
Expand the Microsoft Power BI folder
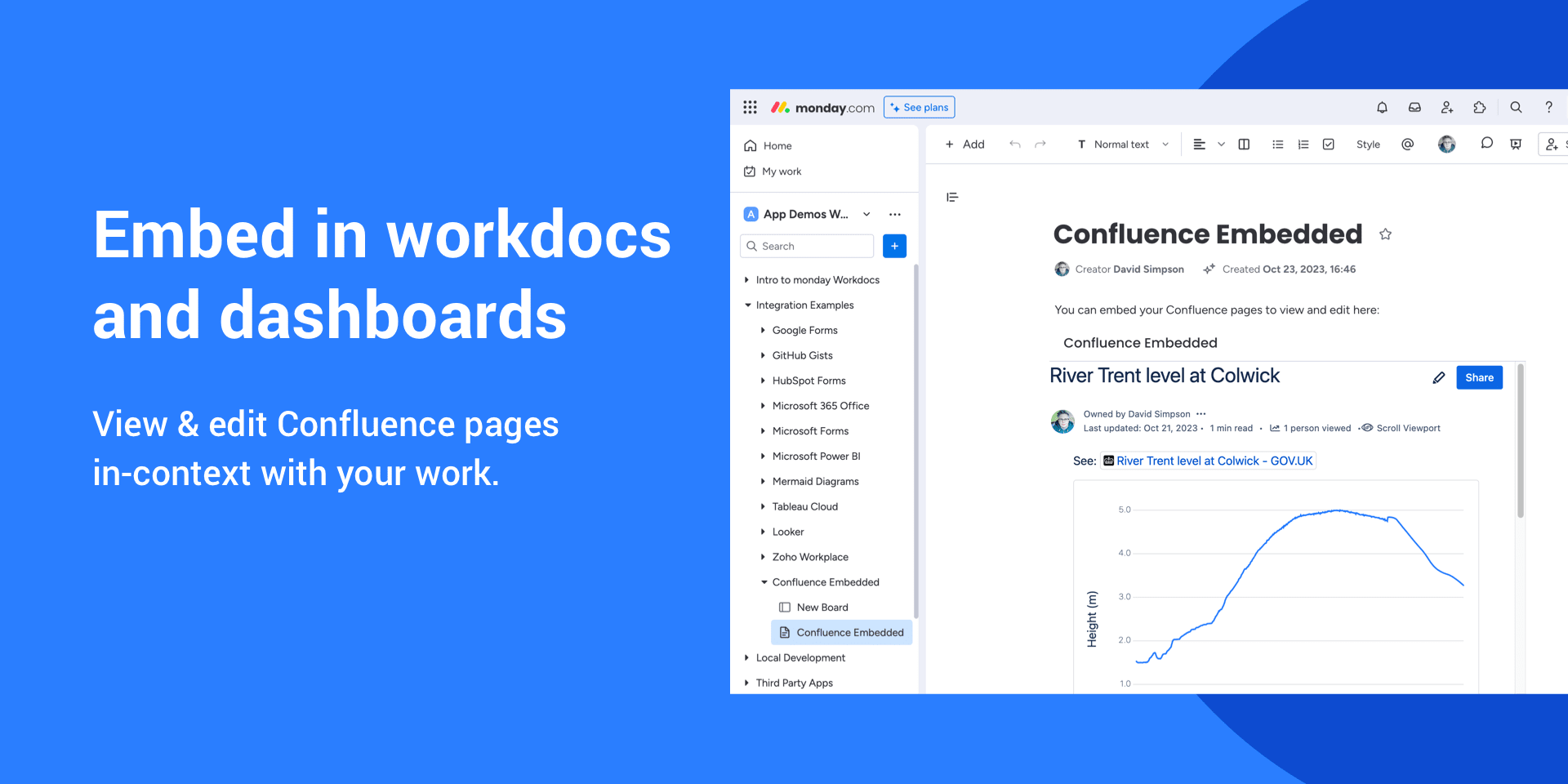coord(763,457)
